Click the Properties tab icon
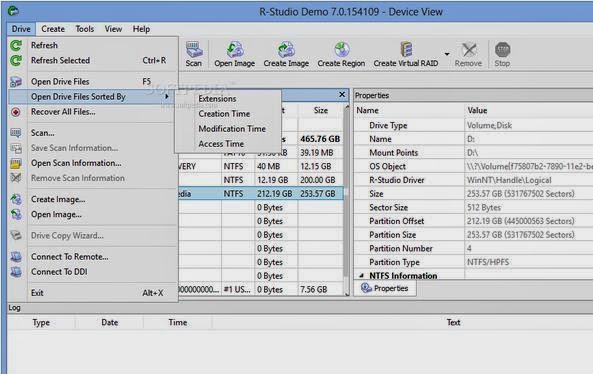The height and width of the screenshot is (374, 593). pos(366,288)
